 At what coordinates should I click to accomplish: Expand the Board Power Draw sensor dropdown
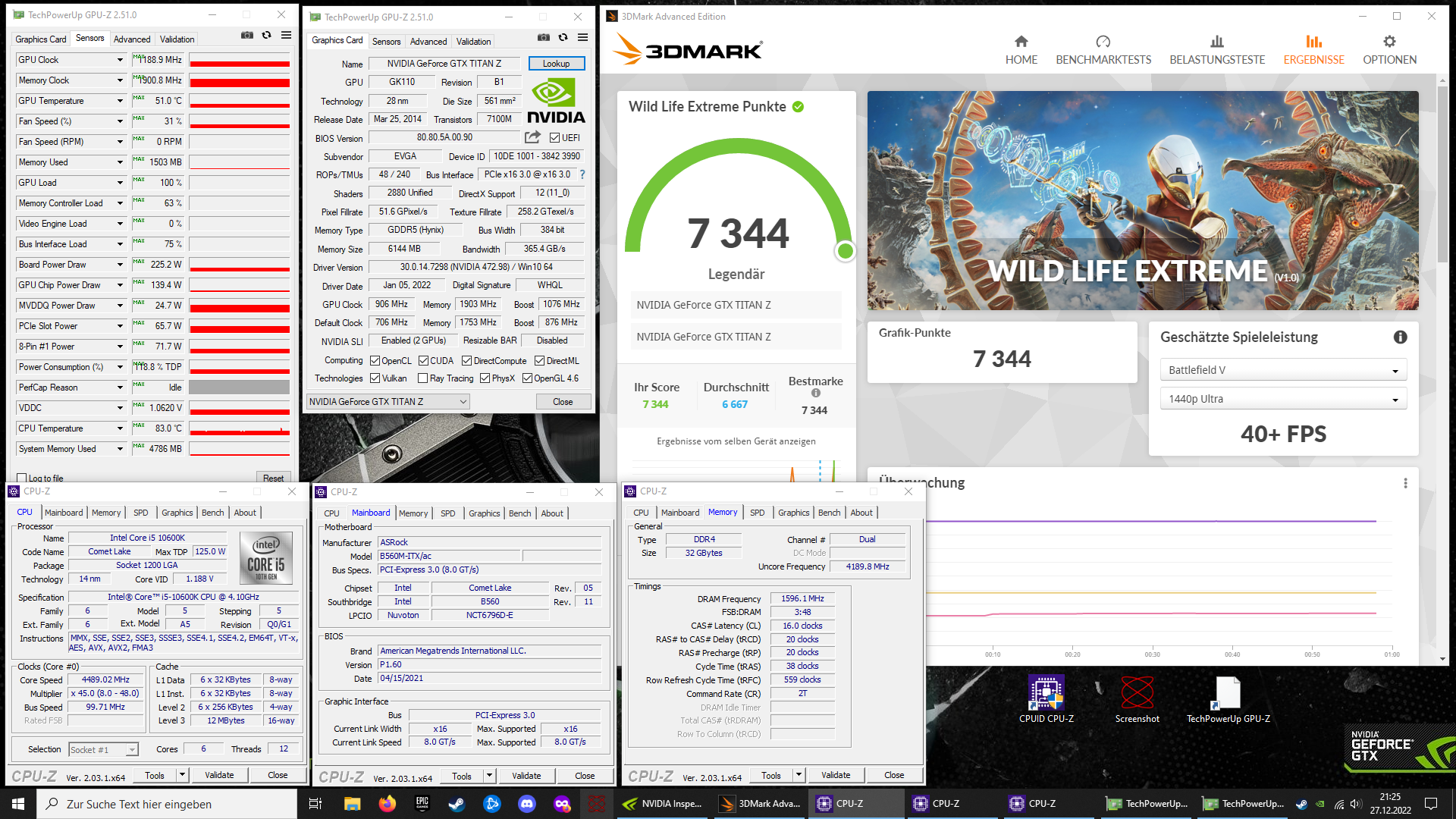point(120,265)
